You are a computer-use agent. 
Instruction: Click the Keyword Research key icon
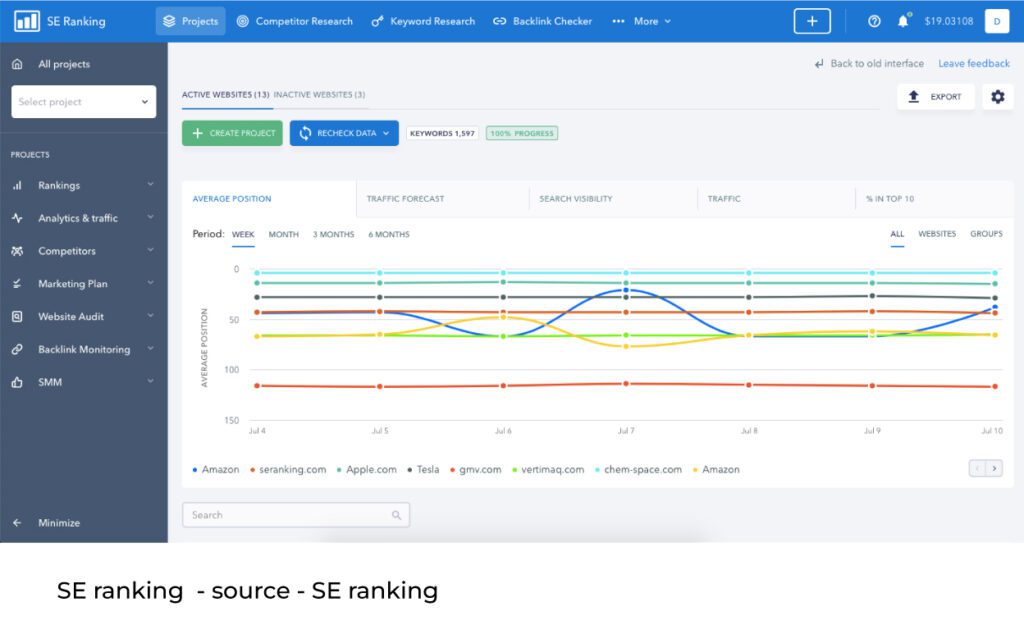click(377, 21)
